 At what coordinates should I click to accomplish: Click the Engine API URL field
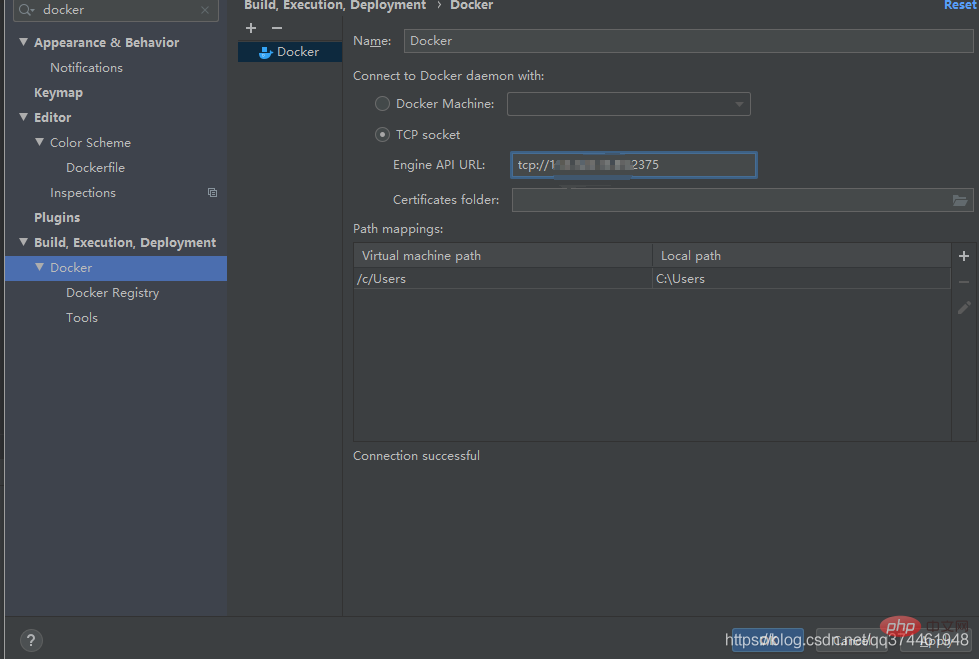click(x=634, y=165)
